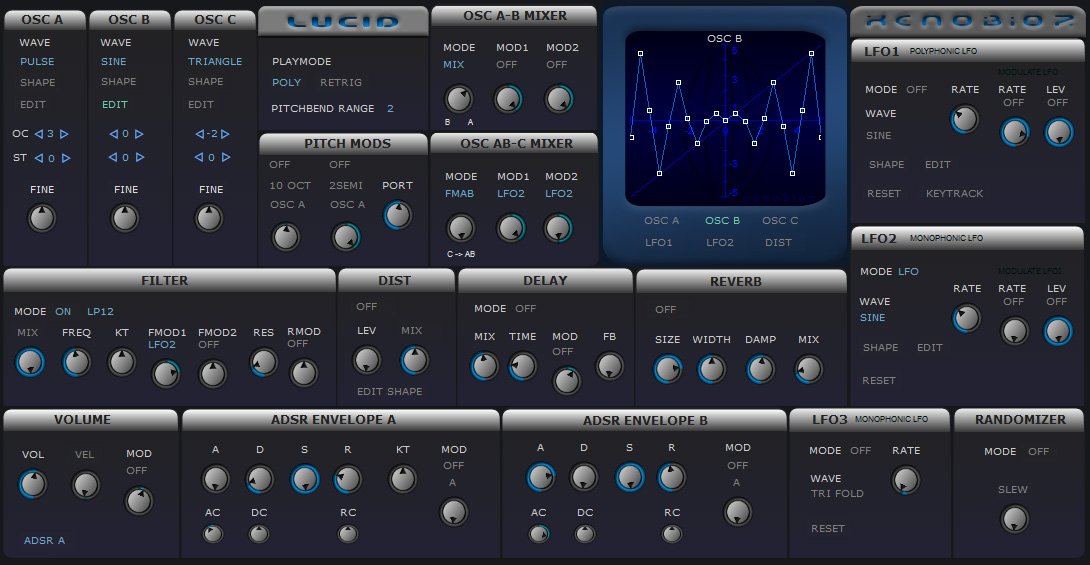The width and height of the screenshot is (1090, 565).
Task: Click the reverb SIZE knob
Action: (667, 370)
